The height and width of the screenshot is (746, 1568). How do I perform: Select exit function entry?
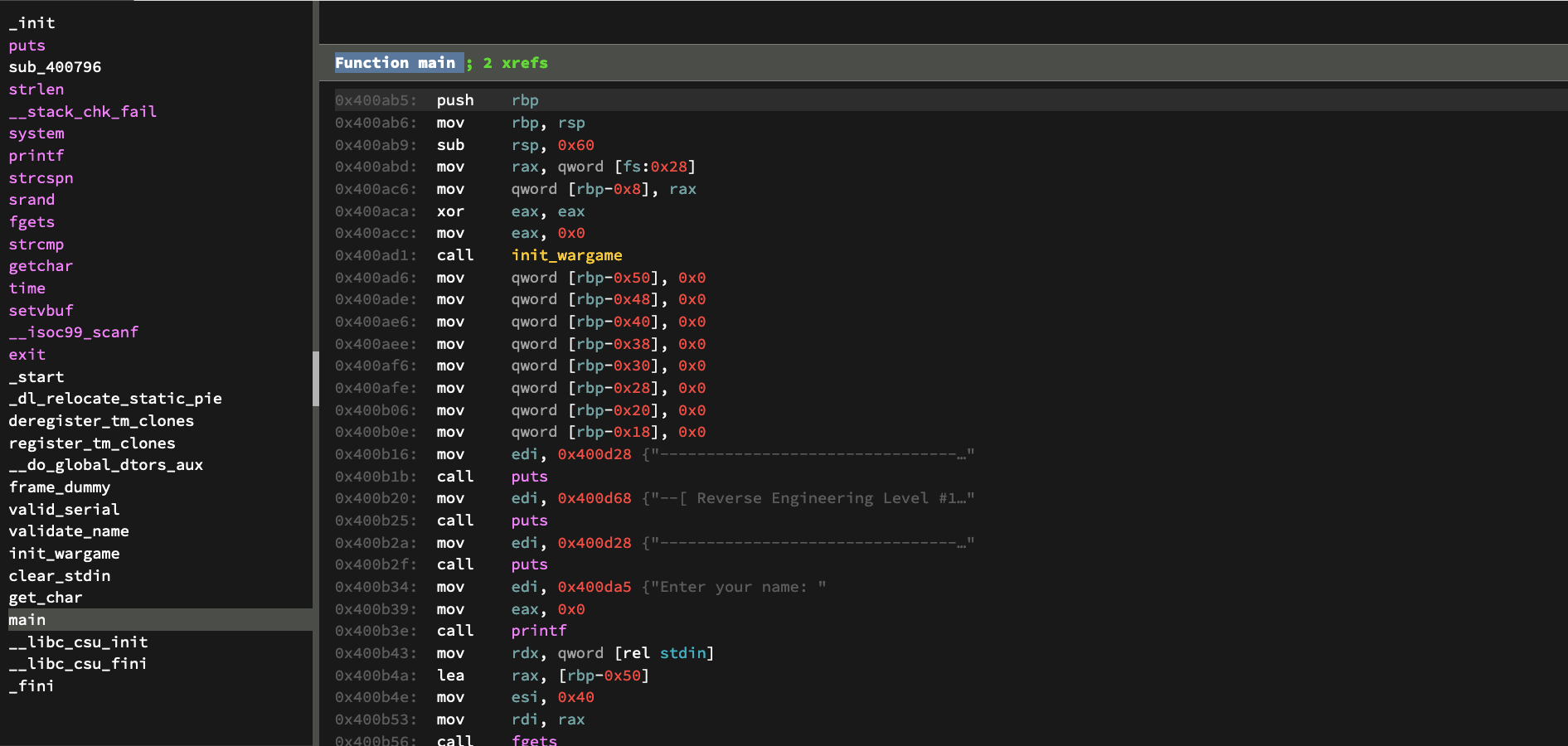27,355
